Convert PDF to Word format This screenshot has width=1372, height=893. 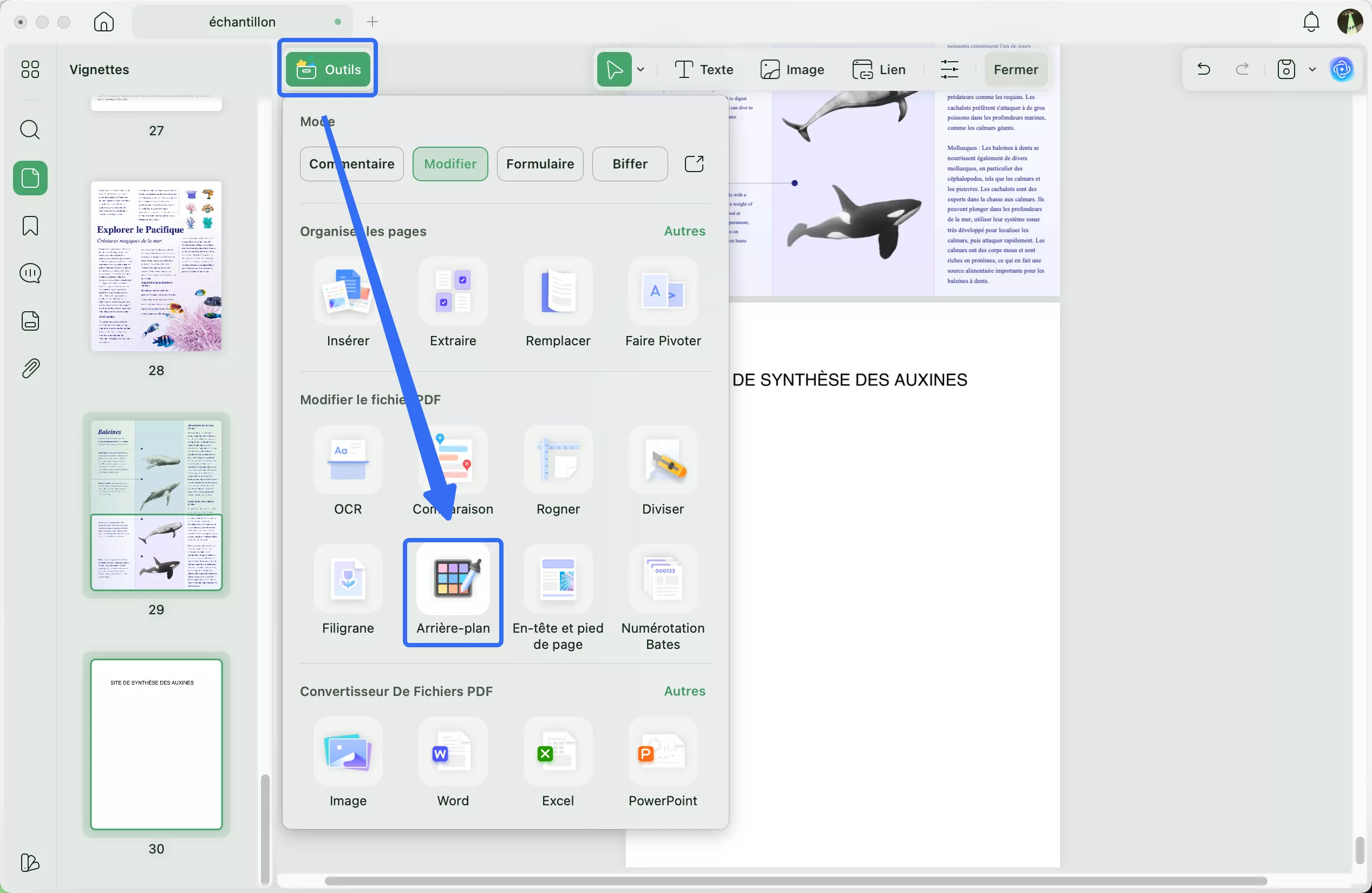tap(453, 751)
